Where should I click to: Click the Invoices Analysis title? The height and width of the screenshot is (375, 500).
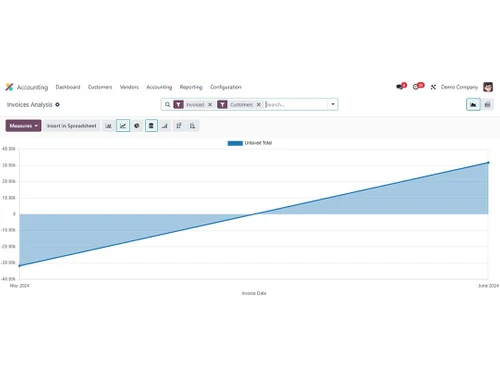click(x=30, y=105)
